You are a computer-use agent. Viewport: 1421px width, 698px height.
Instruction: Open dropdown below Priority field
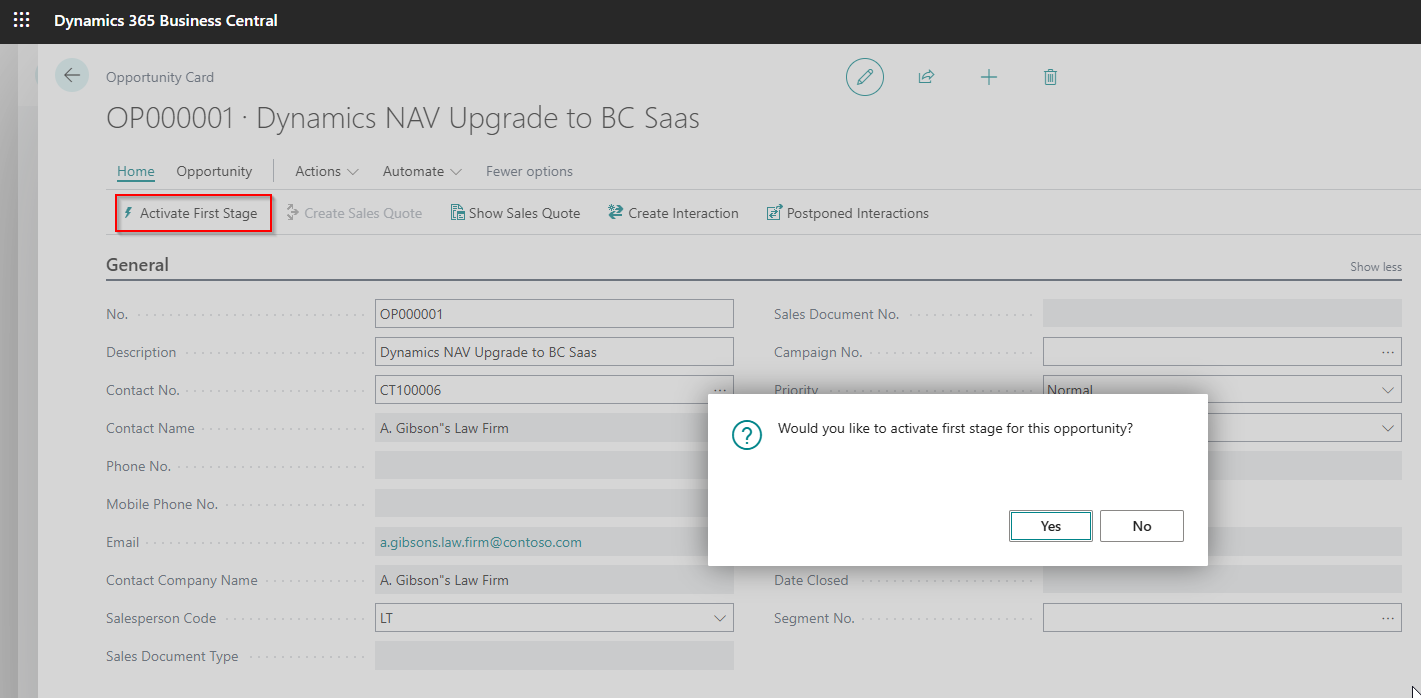pyautogui.click(x=1388, y=428)
